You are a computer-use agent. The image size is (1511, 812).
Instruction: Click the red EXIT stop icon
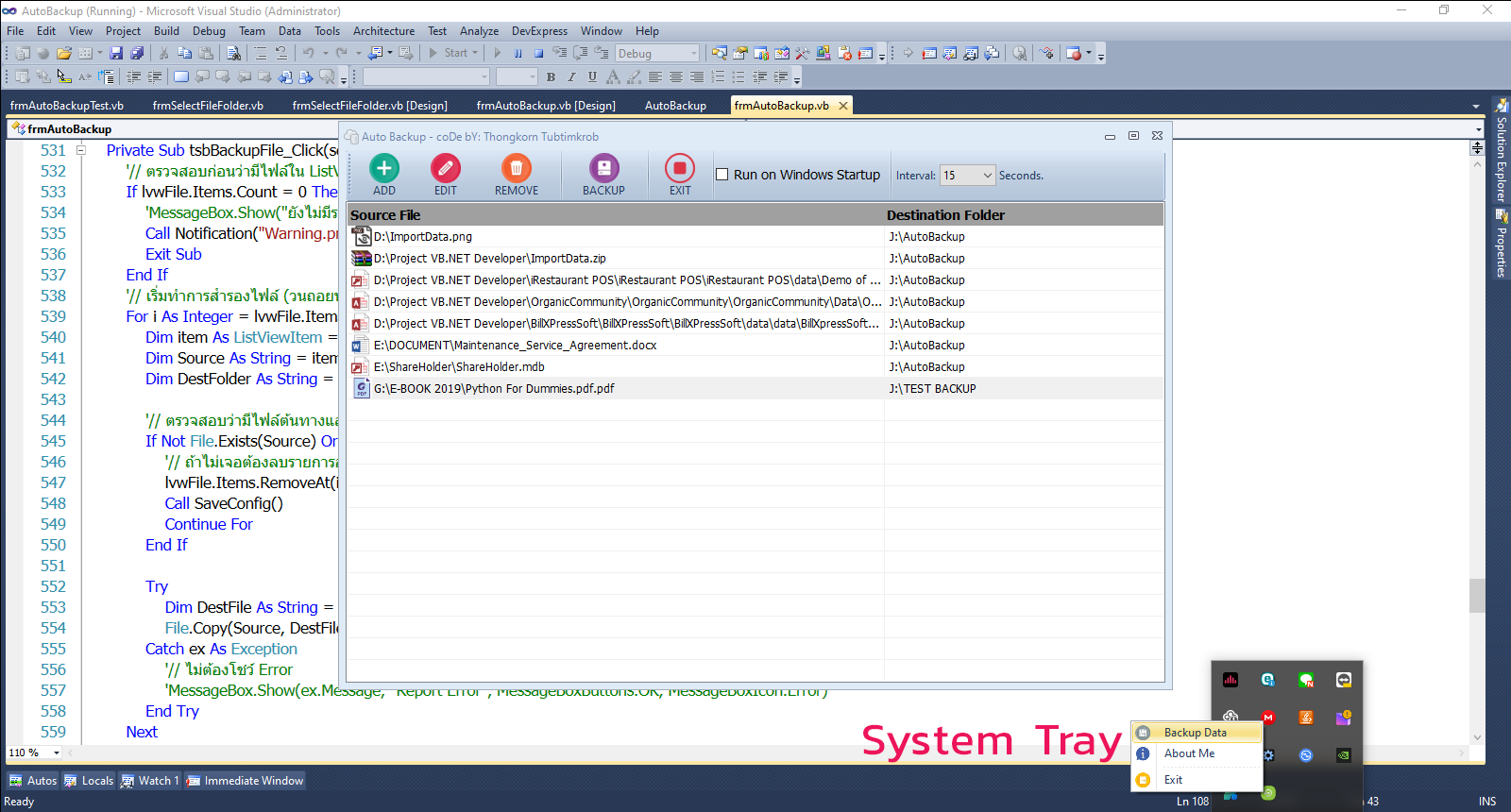679,169
